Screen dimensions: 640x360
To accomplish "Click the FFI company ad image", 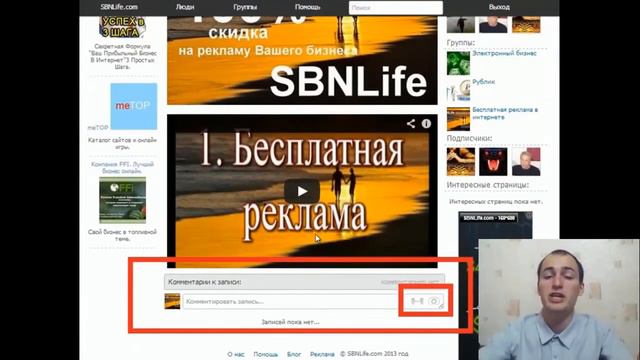I will point(122,200).
